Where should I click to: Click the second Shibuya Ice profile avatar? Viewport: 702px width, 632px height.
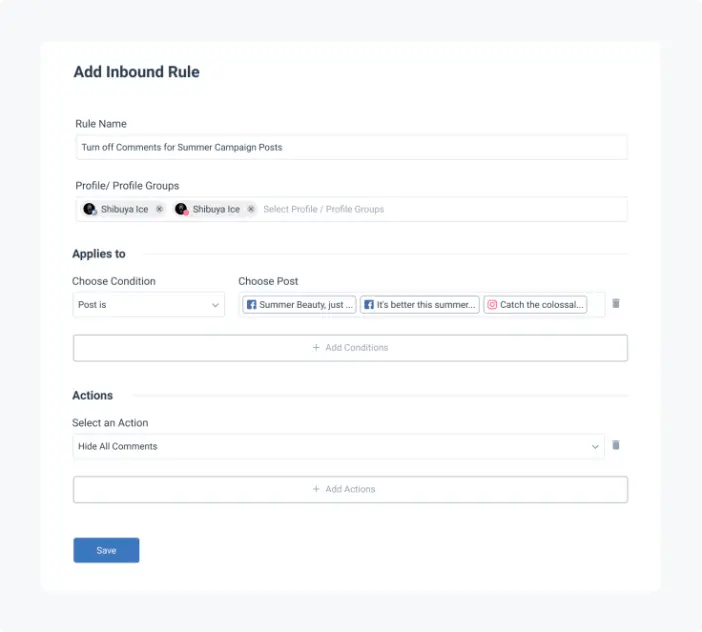point(181,209)
